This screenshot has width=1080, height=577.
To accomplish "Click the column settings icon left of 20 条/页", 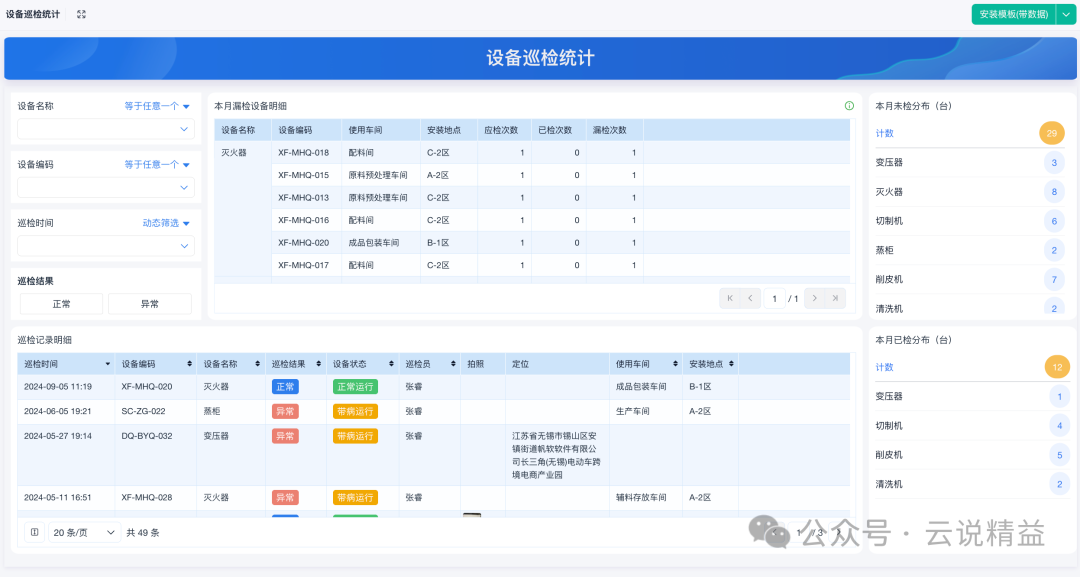I will [34, 532].
